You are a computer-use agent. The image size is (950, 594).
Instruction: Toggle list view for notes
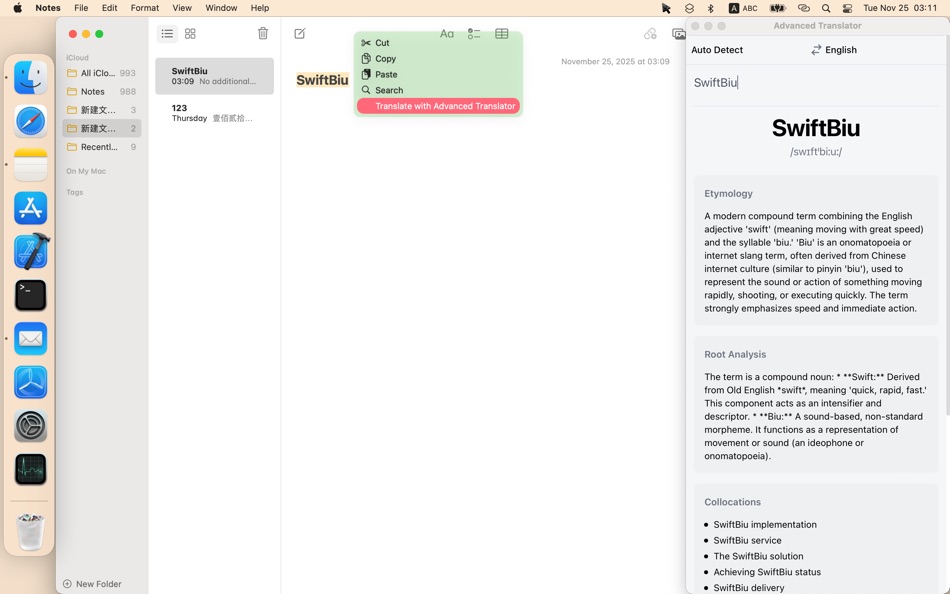(x=167, y=33)
